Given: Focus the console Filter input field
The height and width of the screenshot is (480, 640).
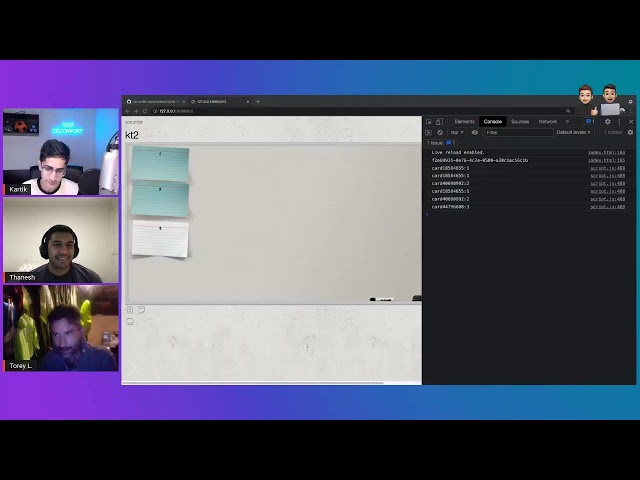Looking at the screenshot, I should coord(518,133).
